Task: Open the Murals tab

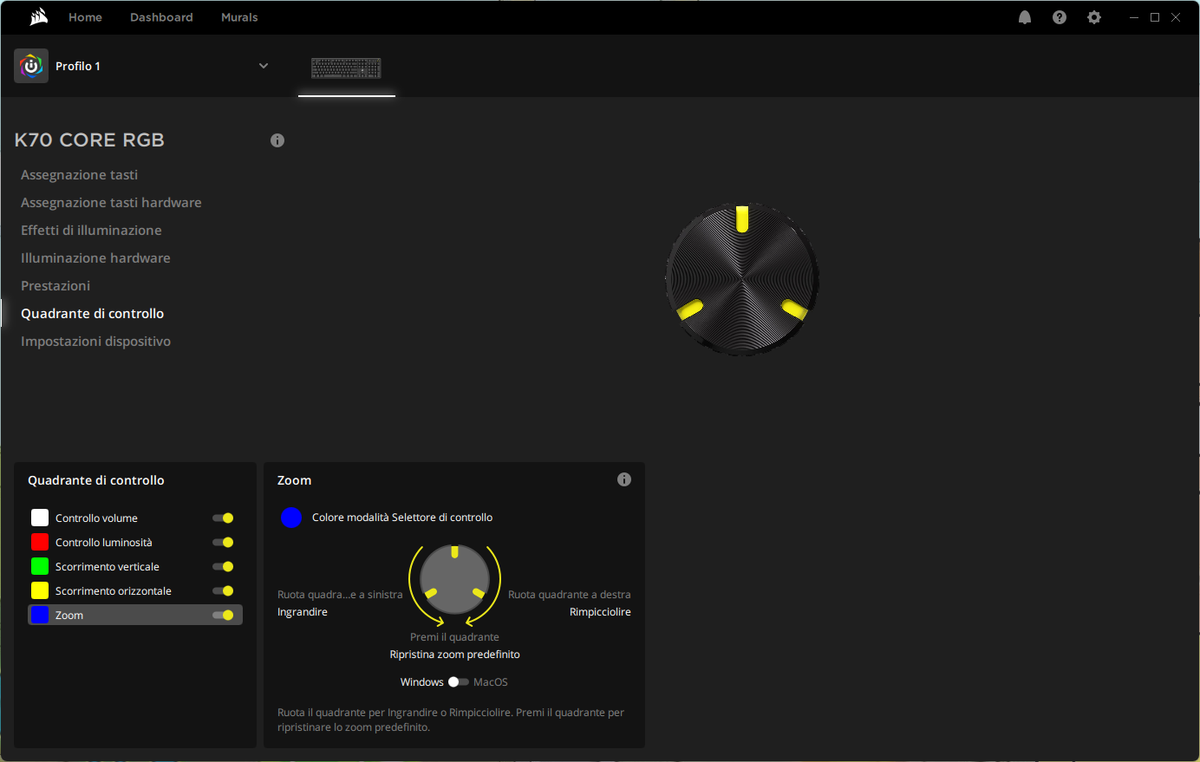Action: tap(239, 17)
